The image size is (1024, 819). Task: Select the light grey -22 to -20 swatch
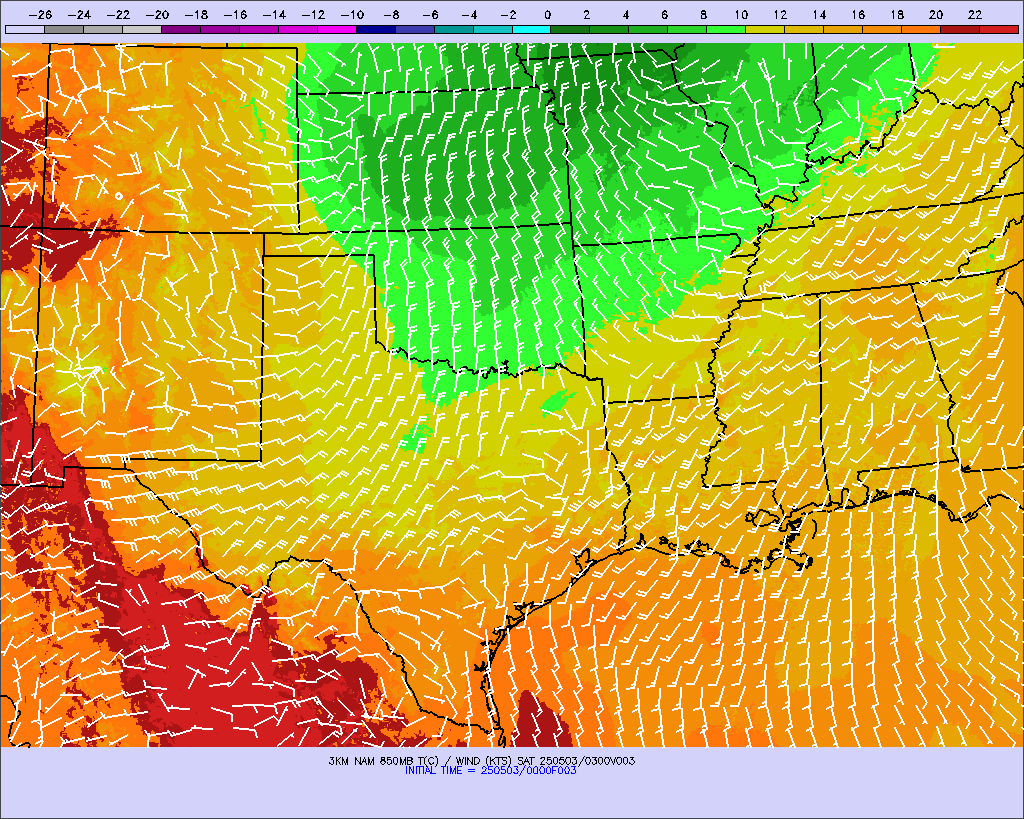[142, 29]
